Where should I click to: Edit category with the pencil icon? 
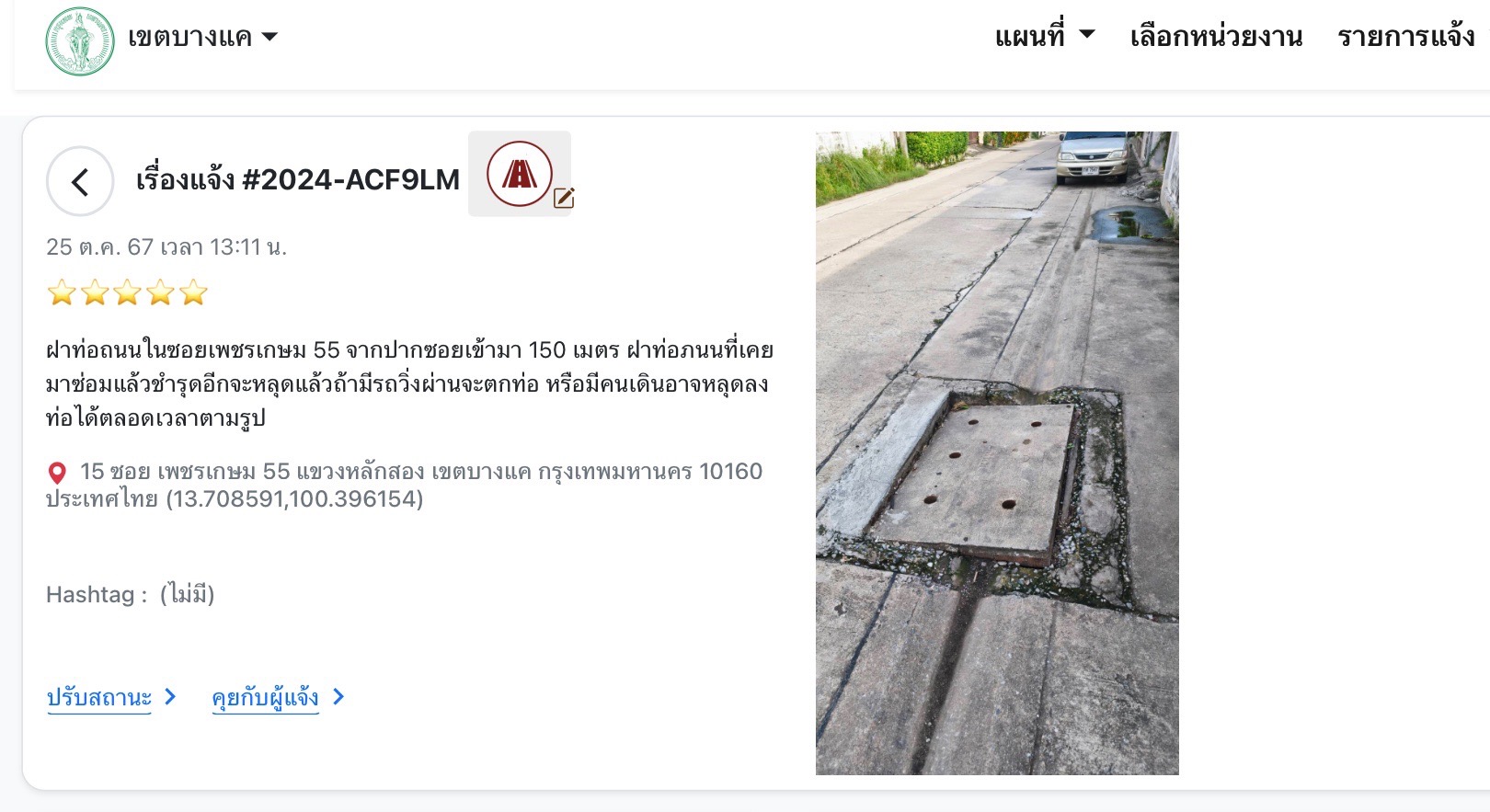[564, 198]
